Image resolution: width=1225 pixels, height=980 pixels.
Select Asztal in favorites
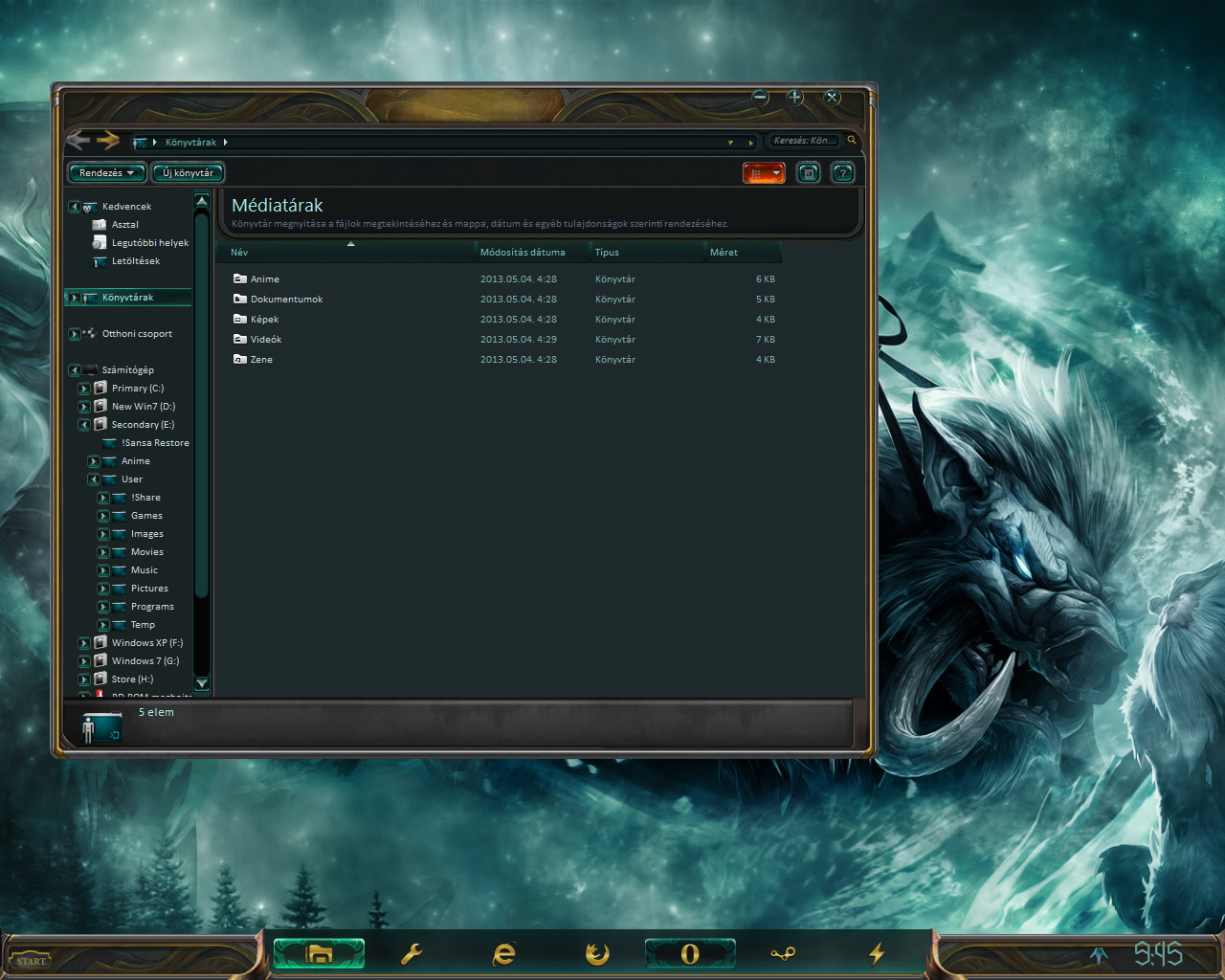pos(124,225)
